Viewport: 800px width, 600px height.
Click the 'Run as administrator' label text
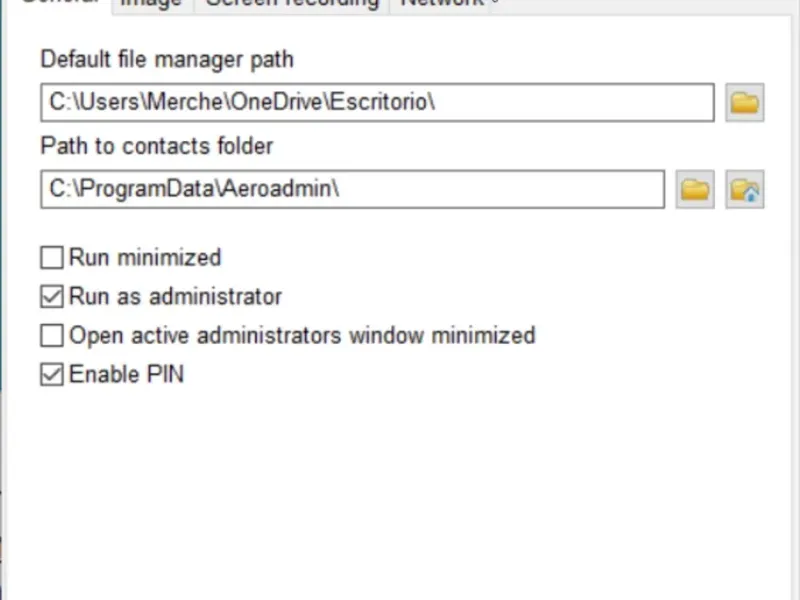click(175, 296)
